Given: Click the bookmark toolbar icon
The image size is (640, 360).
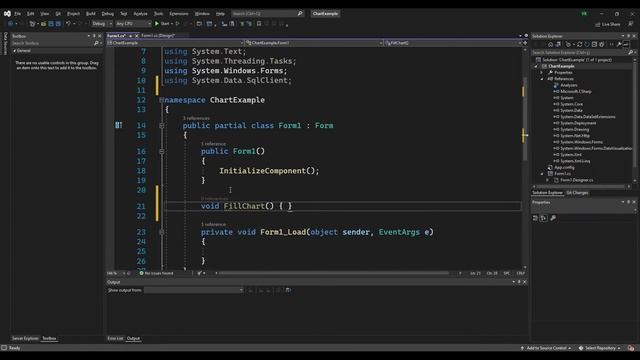Looking at the screenshot, I should 259,24.
